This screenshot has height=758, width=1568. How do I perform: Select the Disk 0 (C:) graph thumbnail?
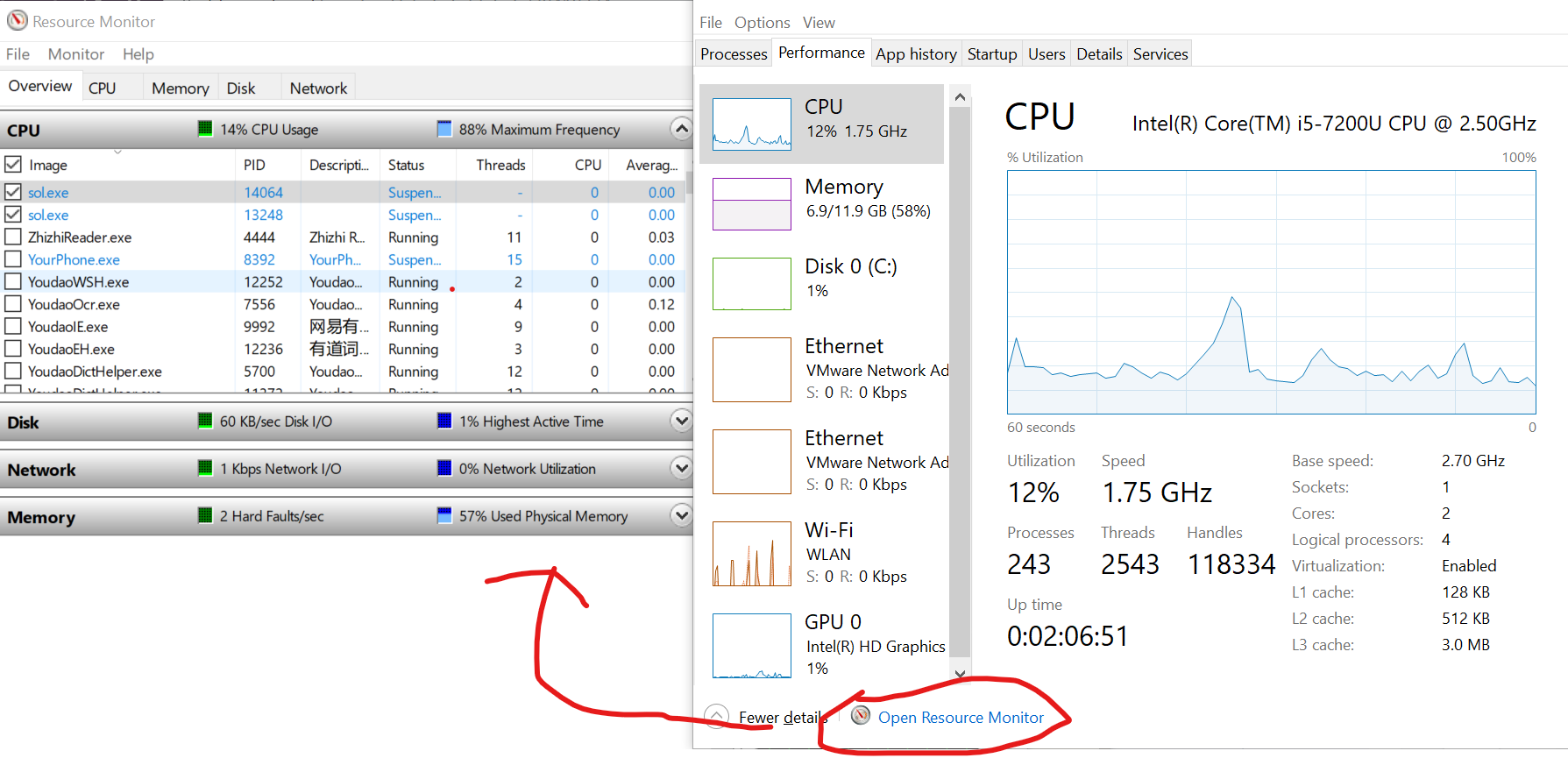point(752,284)
